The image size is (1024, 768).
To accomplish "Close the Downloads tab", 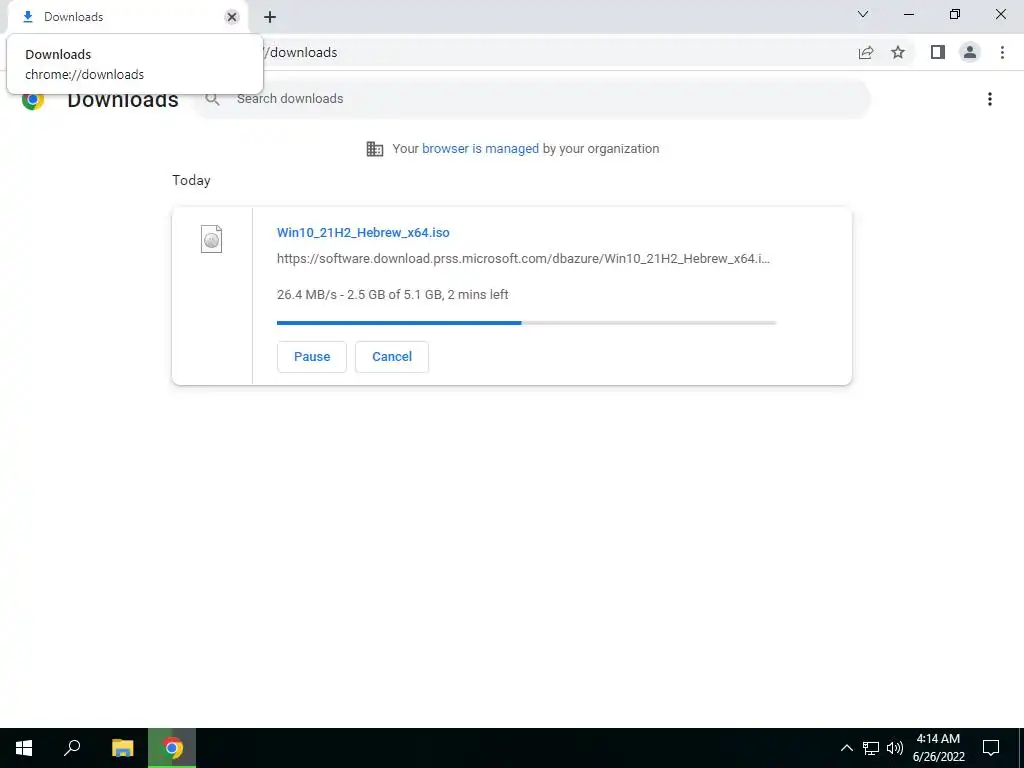I will tap(232, 17).
